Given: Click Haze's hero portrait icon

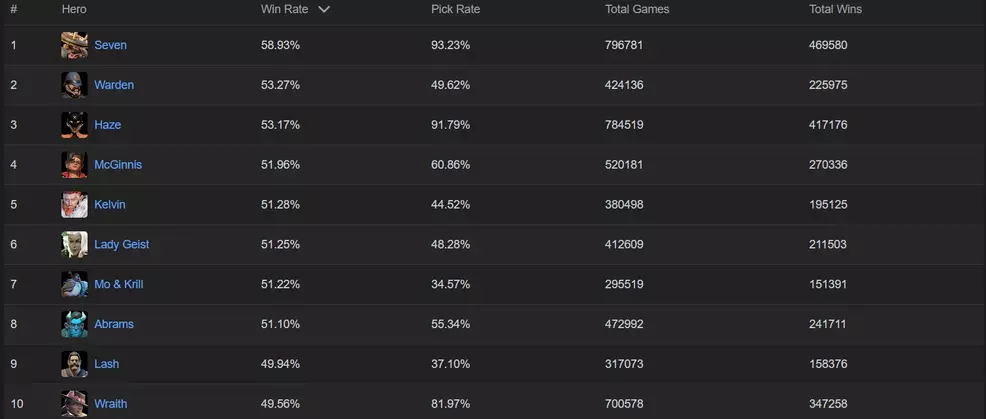Looking at the screenshot, I should coord(74,125).
